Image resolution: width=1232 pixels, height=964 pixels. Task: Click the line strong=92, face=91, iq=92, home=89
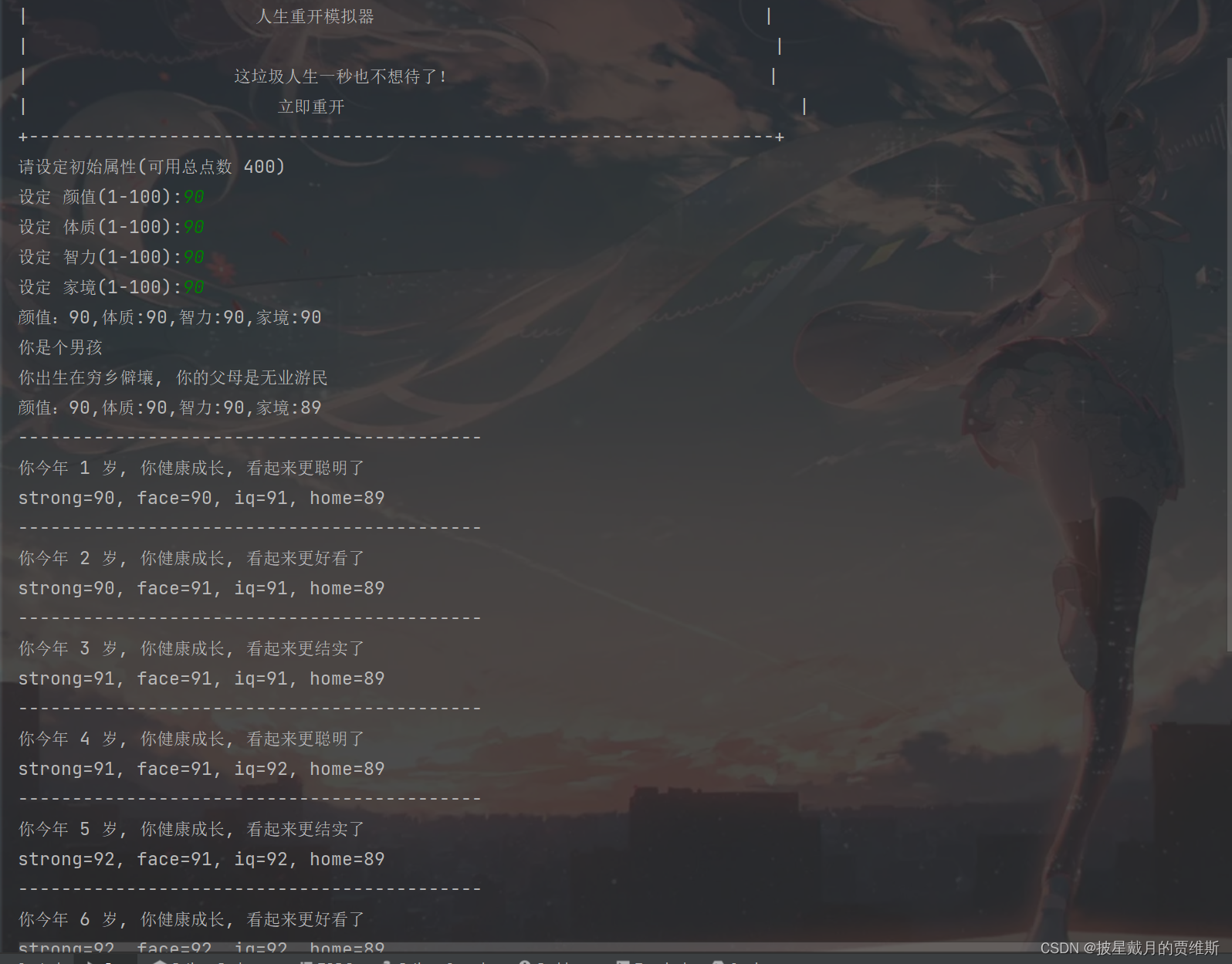(201, 859)
